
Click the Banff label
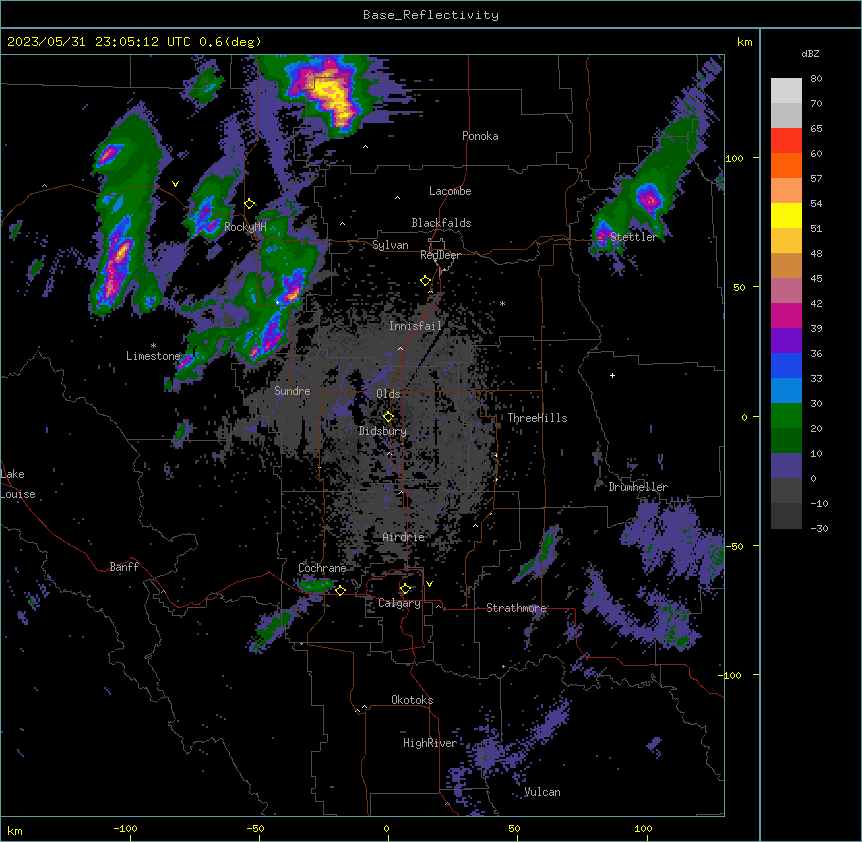point(124,567)
